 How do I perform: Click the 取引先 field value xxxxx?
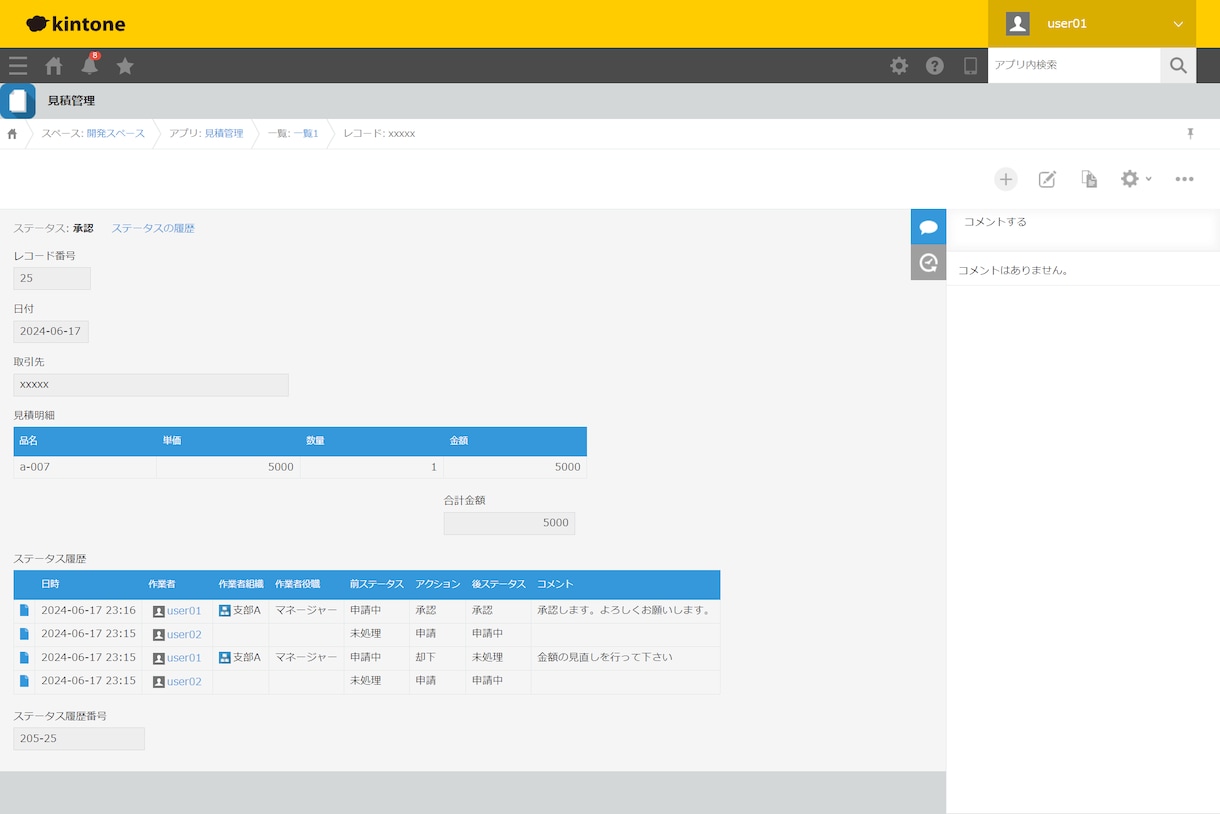[151, 385]
